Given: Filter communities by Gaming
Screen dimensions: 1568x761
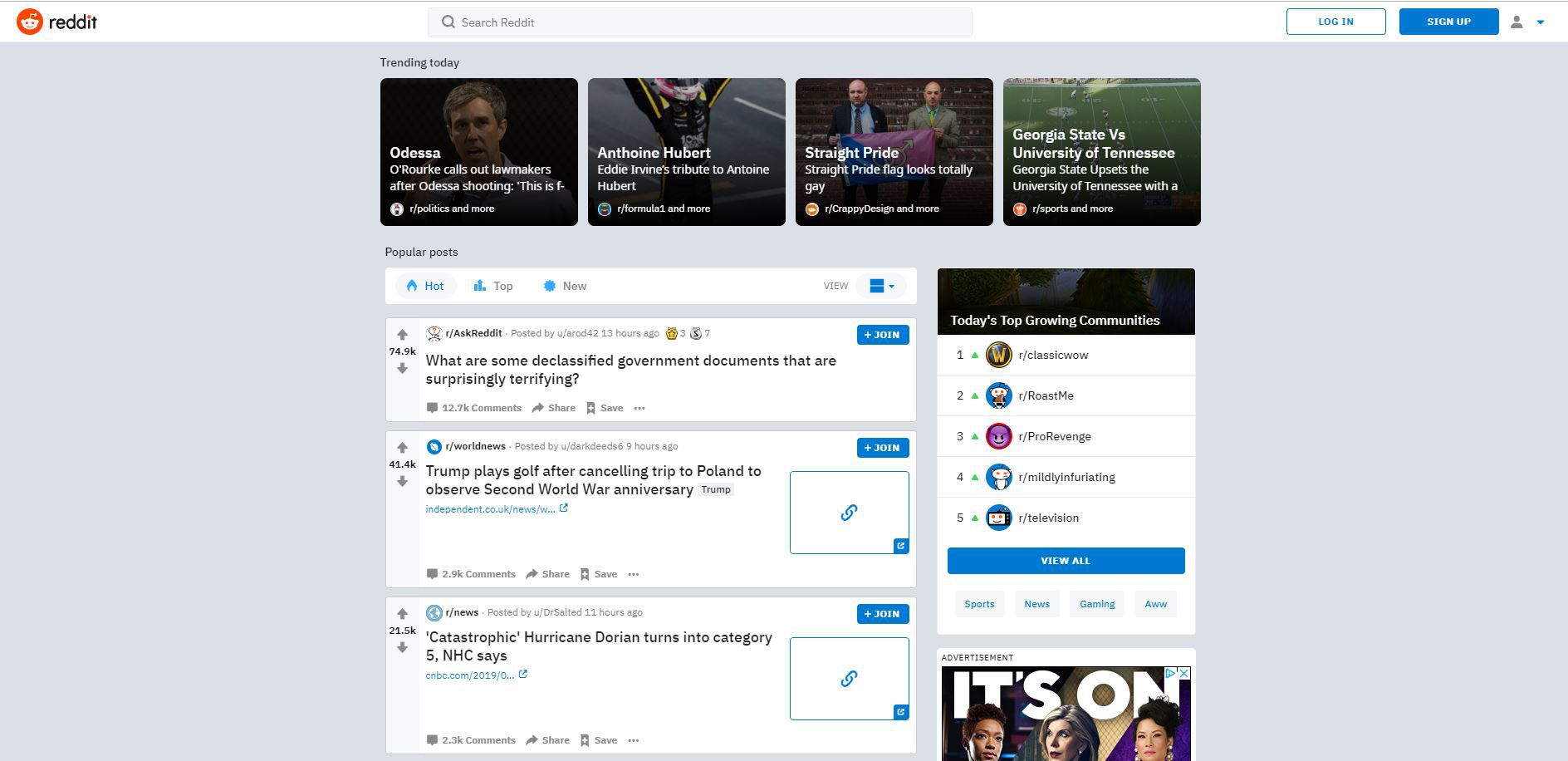Looking at the screenshot, I should [1097, 604].
